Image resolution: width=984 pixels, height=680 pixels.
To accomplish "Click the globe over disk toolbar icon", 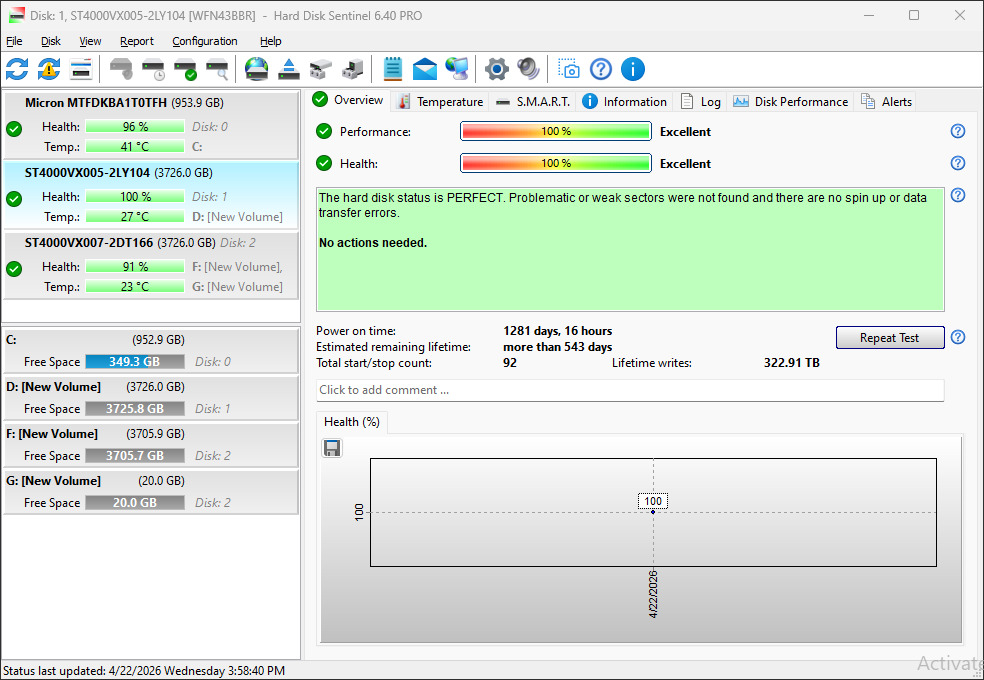I will (257, 69).
